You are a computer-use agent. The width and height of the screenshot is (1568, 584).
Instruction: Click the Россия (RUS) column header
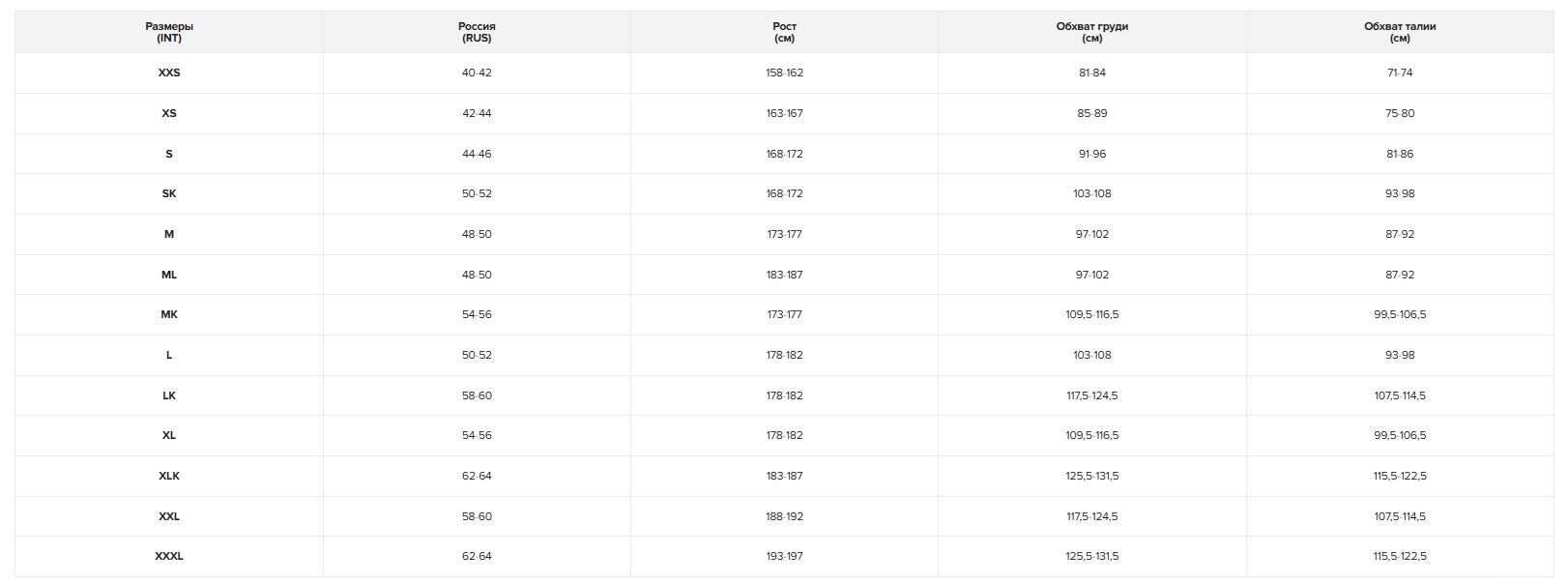(477, 32)
